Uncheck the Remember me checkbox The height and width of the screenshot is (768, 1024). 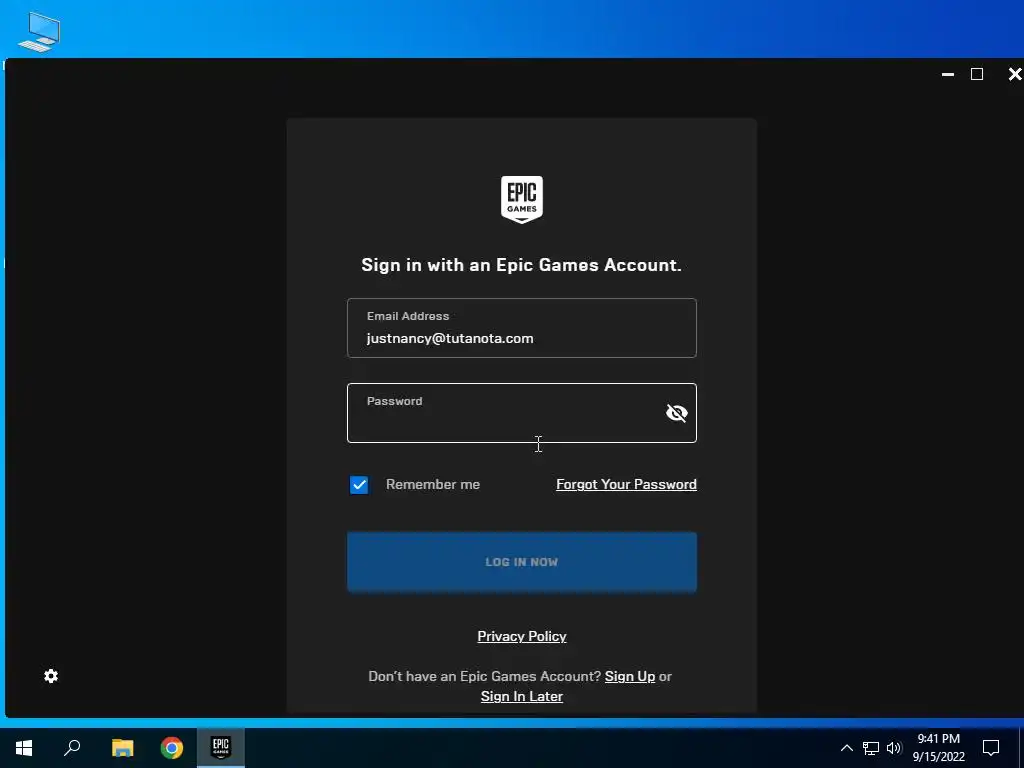359,485
